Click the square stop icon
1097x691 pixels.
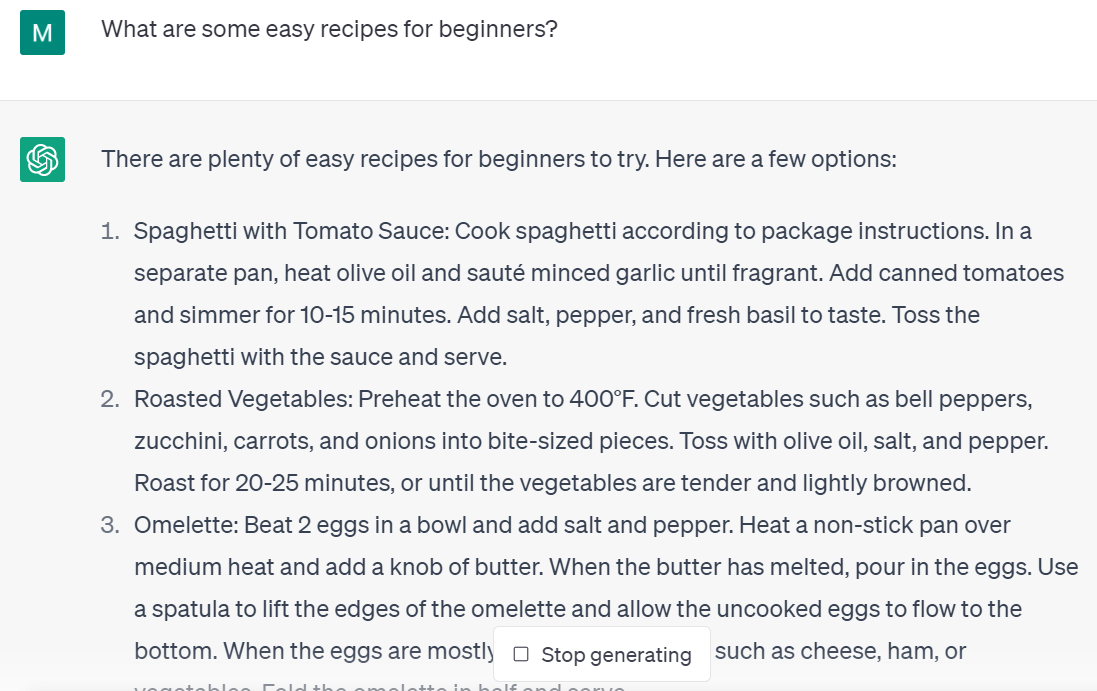point(521,655)
